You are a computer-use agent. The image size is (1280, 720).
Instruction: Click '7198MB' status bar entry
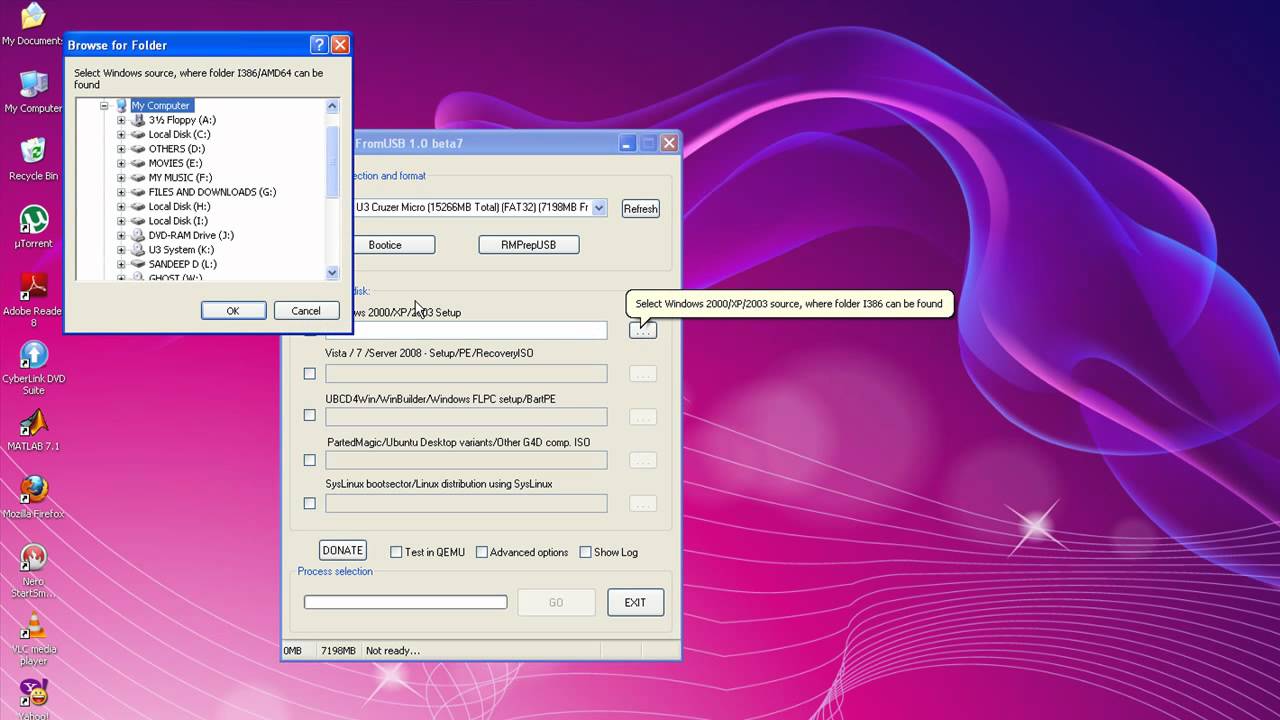[x=338, y=651]
